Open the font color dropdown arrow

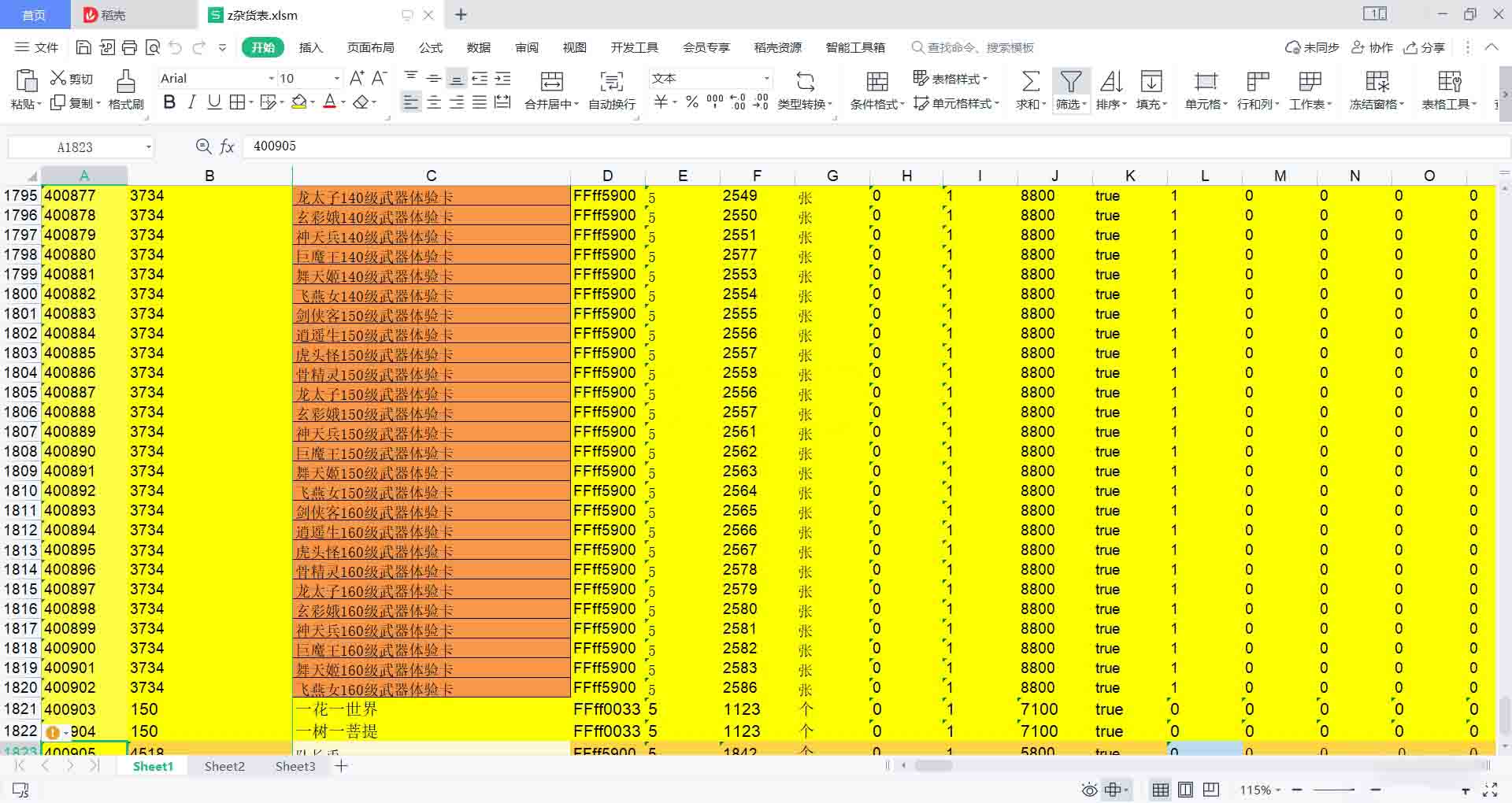[x=343, y=103]
